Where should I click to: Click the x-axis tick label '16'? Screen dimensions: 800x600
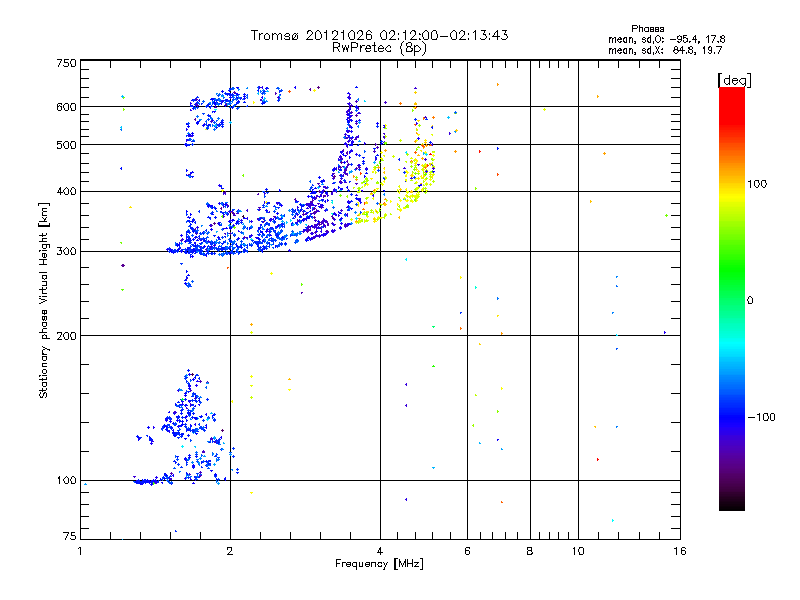pyautogui.click(x=680, y=551)
